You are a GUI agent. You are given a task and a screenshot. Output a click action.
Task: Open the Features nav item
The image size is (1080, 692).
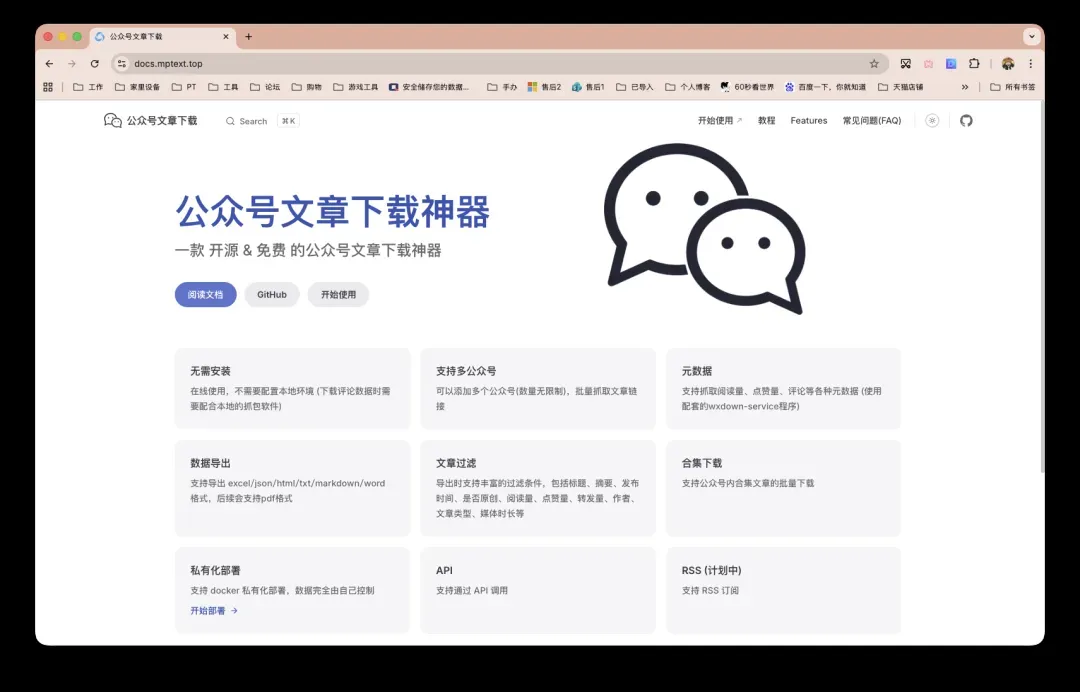[x=808, y=121]
